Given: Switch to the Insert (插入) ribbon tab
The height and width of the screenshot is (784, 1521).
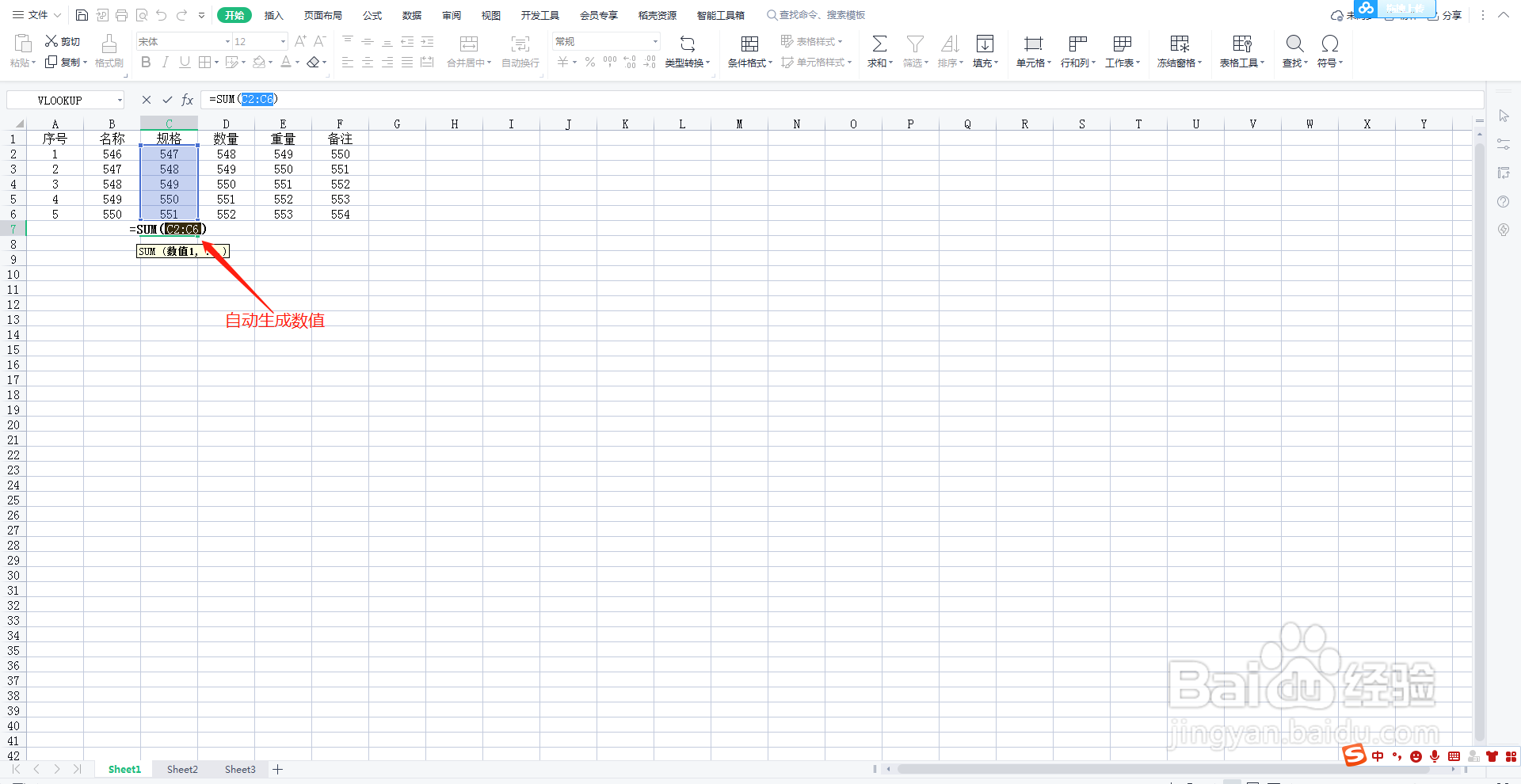Looking at the screenshot, I should coord(273,15).
